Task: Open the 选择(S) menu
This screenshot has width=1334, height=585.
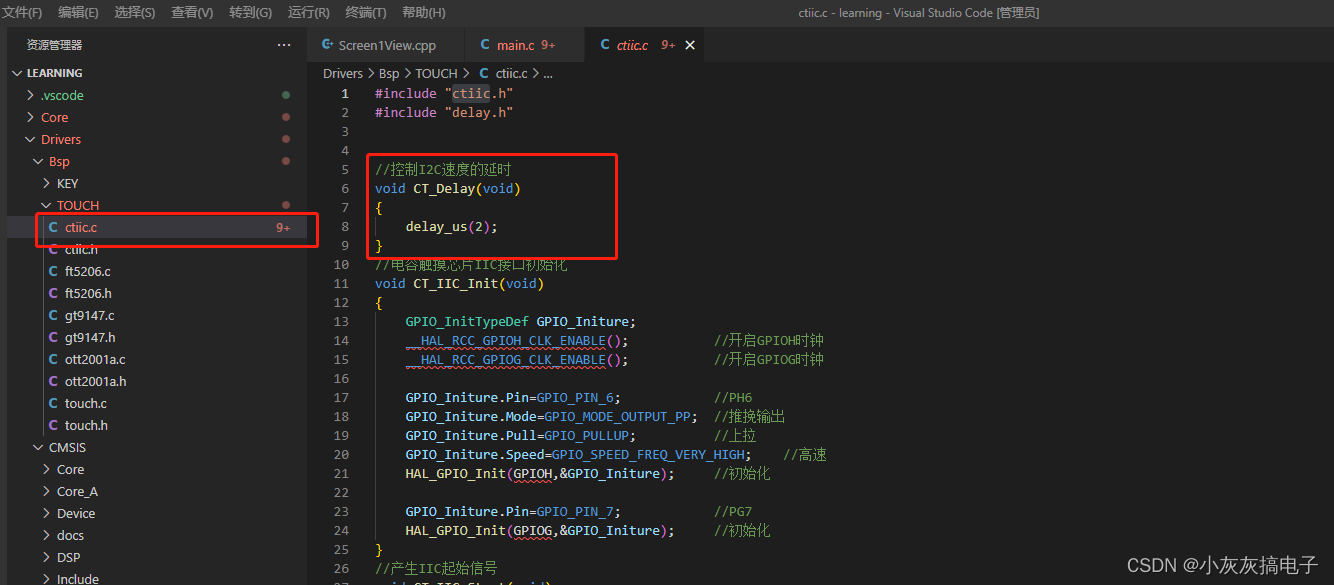Action: [x=134, y=13]
